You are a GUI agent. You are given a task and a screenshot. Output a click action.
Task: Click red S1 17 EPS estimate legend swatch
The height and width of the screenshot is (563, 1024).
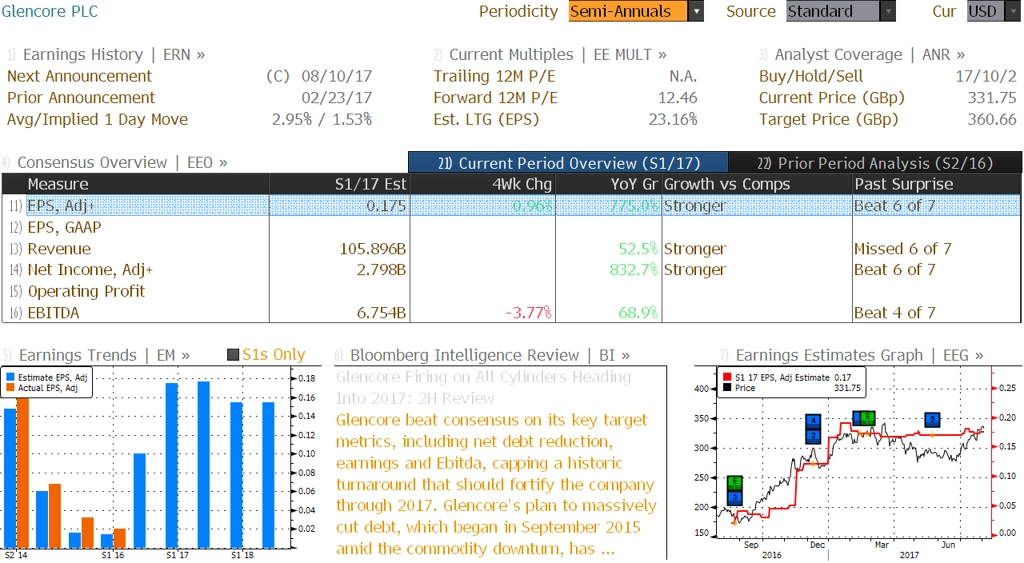727,377
